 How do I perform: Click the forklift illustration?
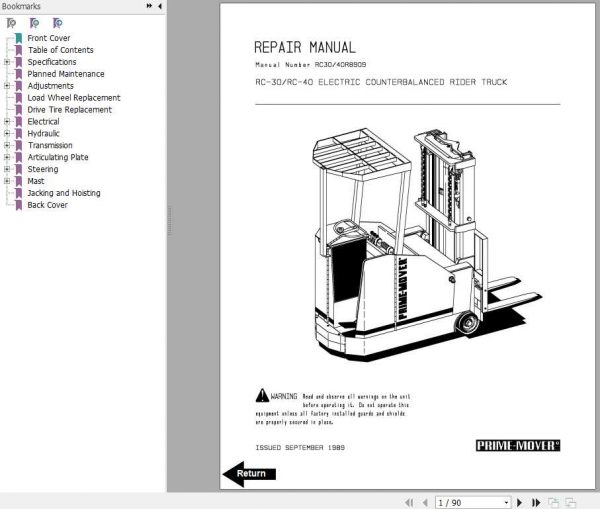click(x=426, y=245)
